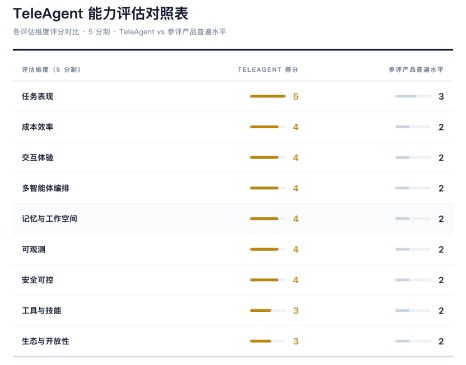
Task: Click the gold bar in 记忆与工作空间 row
Action: [x=268, y=219]
